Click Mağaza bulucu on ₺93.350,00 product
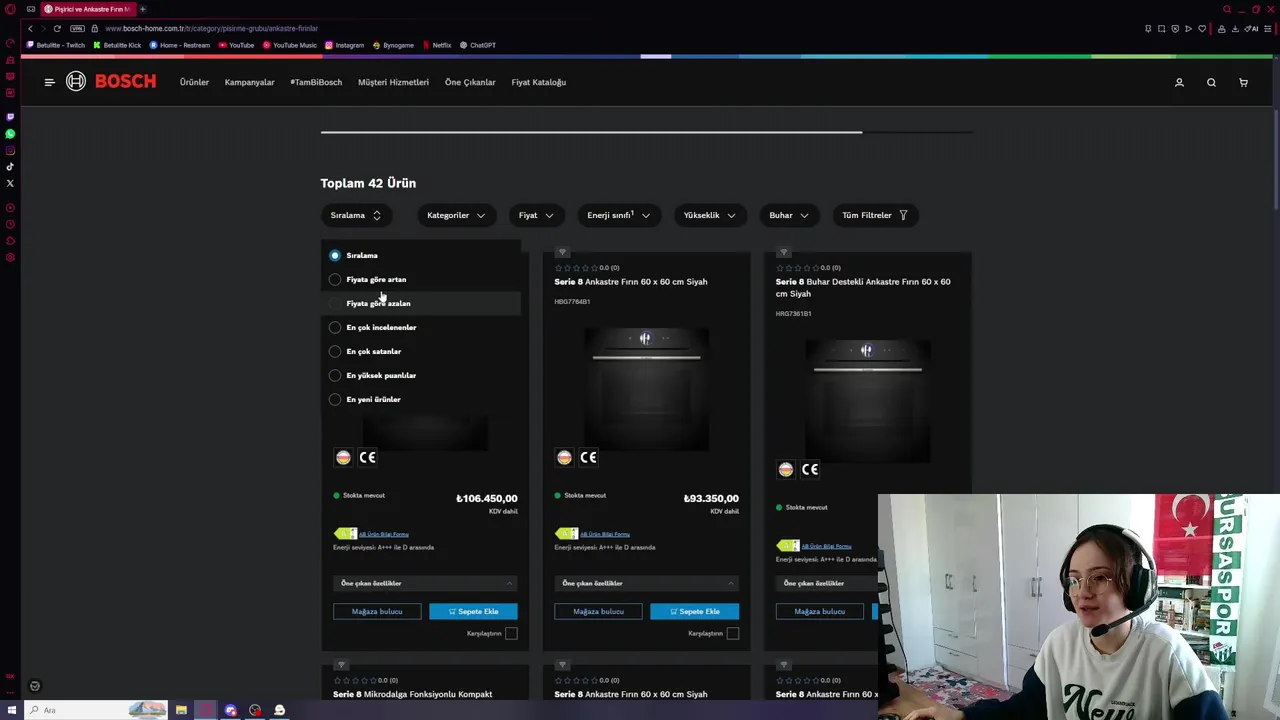The image size is (1280, 720). [x=598, y=611]
